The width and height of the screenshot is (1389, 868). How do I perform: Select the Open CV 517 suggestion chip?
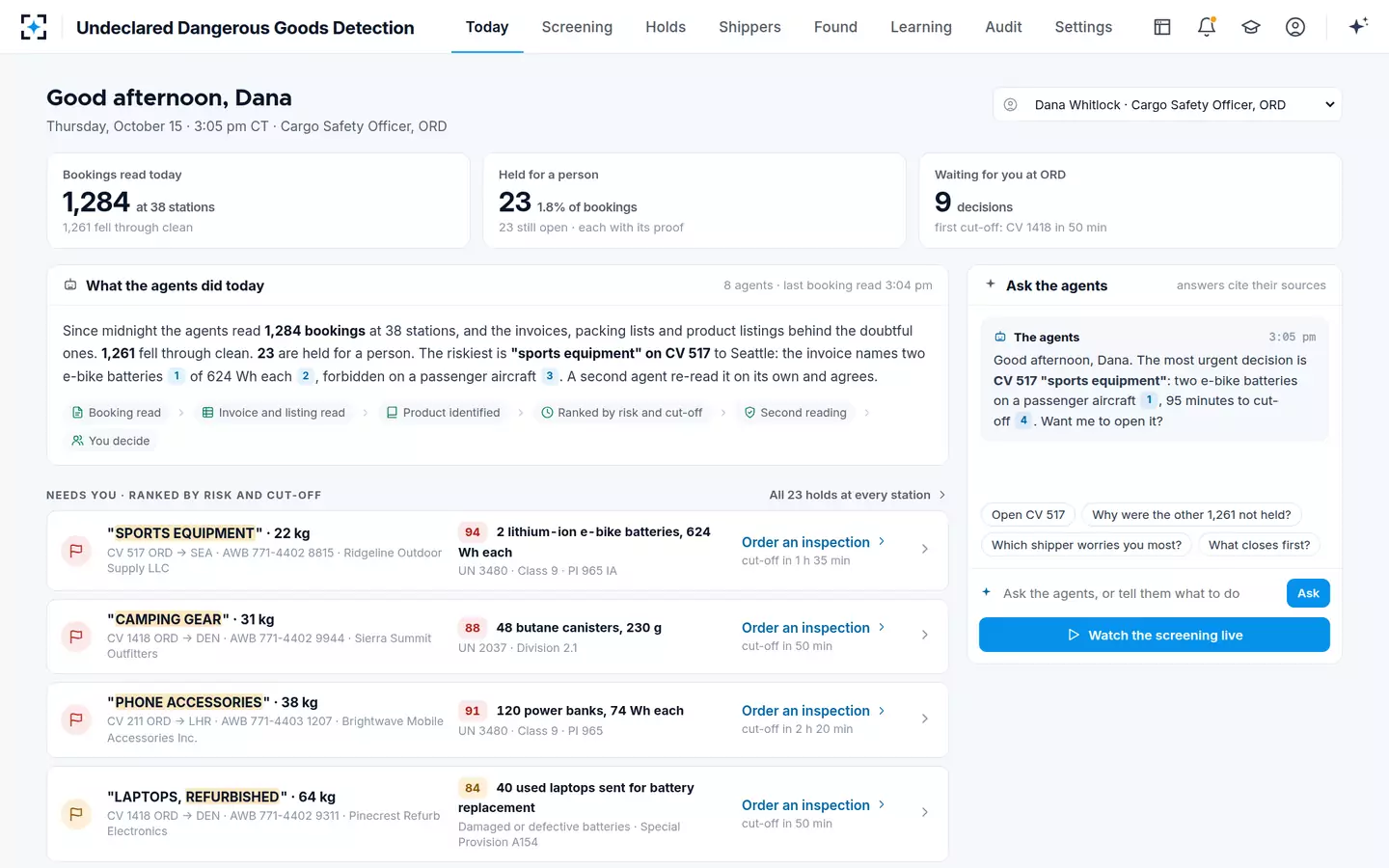[1028, 515]
